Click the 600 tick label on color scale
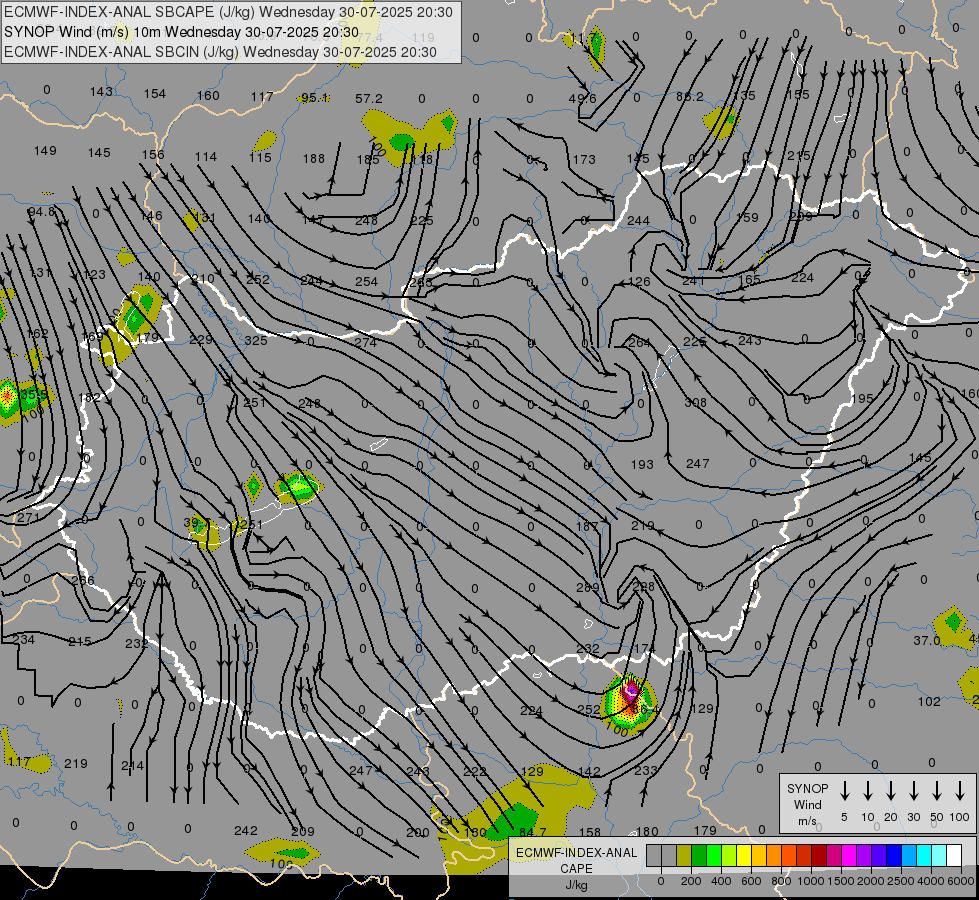The width and height of the screenshot is (979, 900). (751, 881)
